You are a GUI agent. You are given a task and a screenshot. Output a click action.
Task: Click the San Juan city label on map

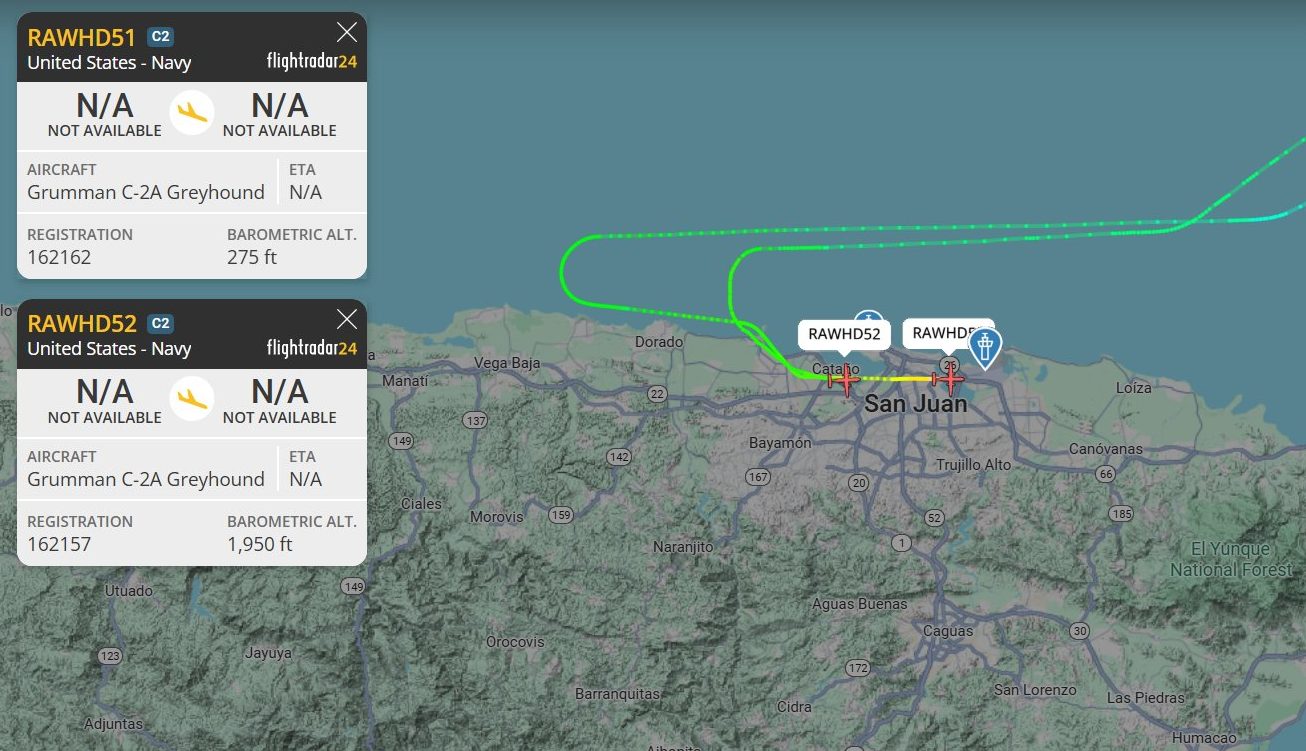click(x=916, y=404)
